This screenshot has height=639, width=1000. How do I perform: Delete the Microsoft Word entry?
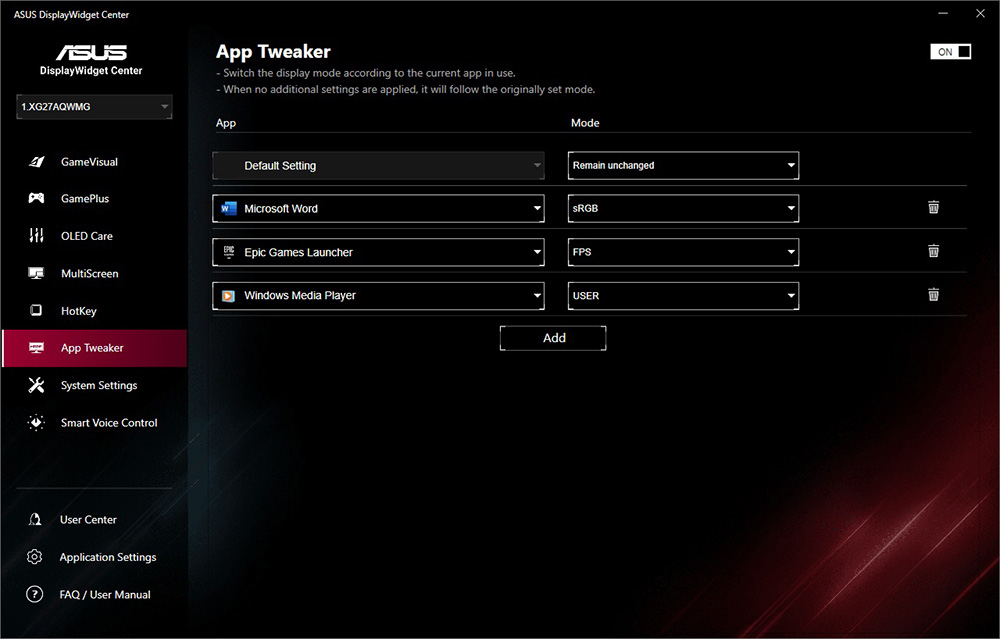(x=933, y=208)
